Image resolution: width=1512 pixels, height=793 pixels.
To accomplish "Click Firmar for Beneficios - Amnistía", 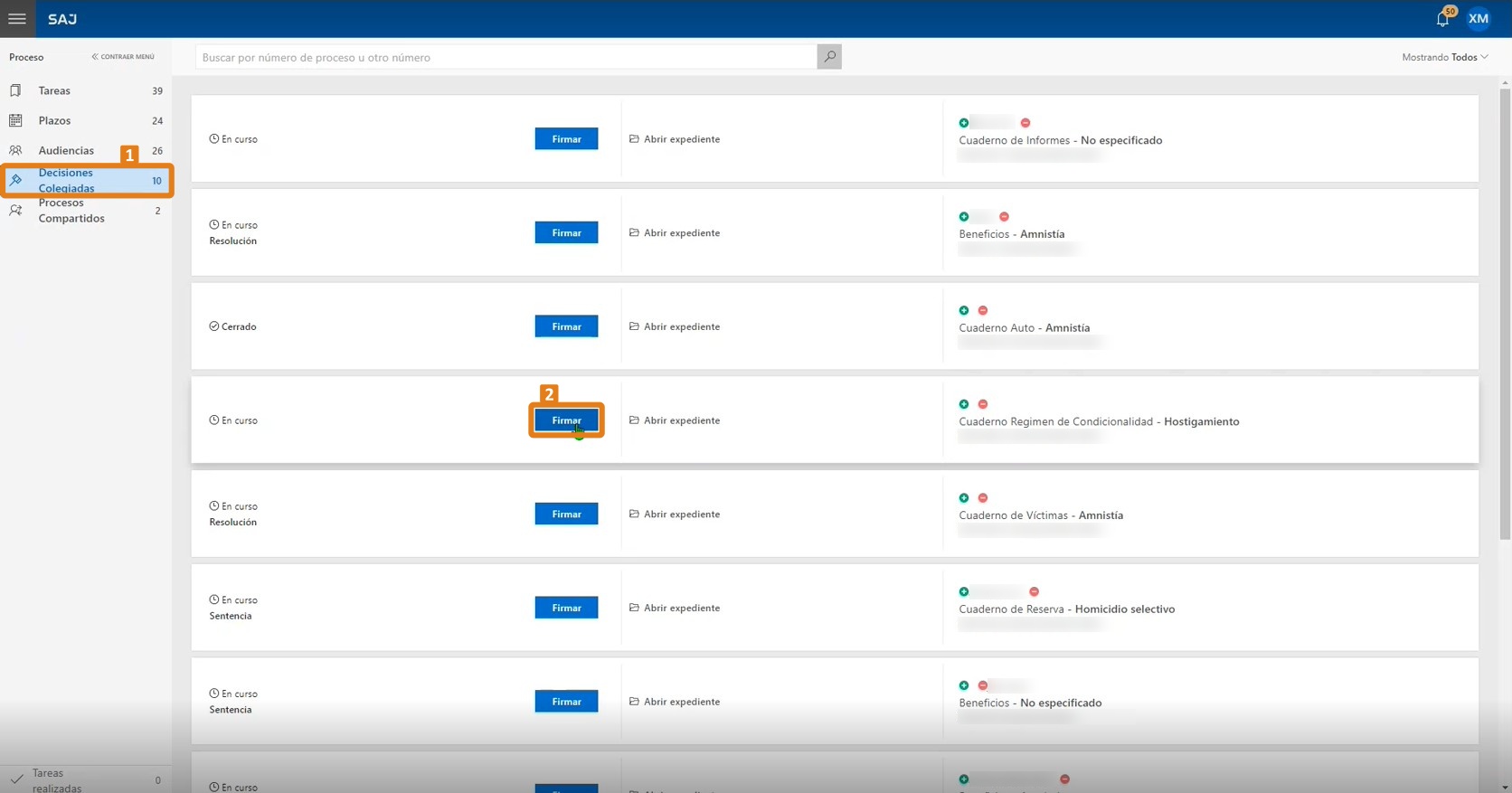I will (566, 232).
